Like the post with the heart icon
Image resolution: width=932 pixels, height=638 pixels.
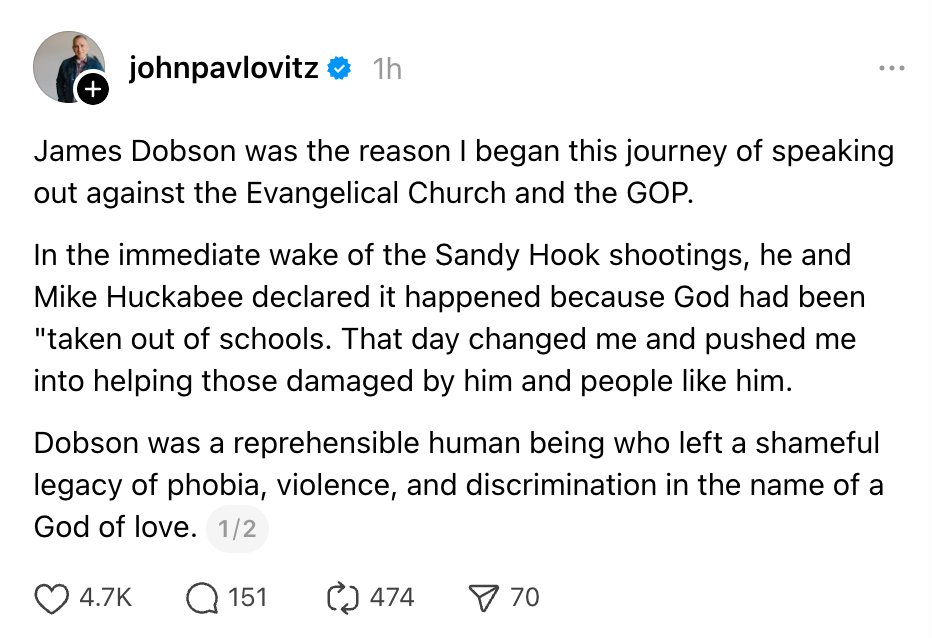tap(50, 597)
